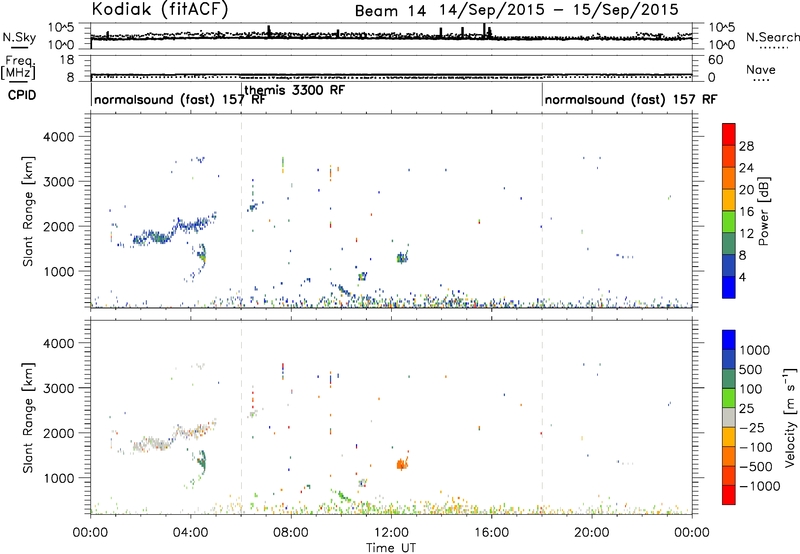Viewport: 800px width, 554px height.
Task: Click the 'Power [dB]' colorbar title
Action: tap(763, 211)
